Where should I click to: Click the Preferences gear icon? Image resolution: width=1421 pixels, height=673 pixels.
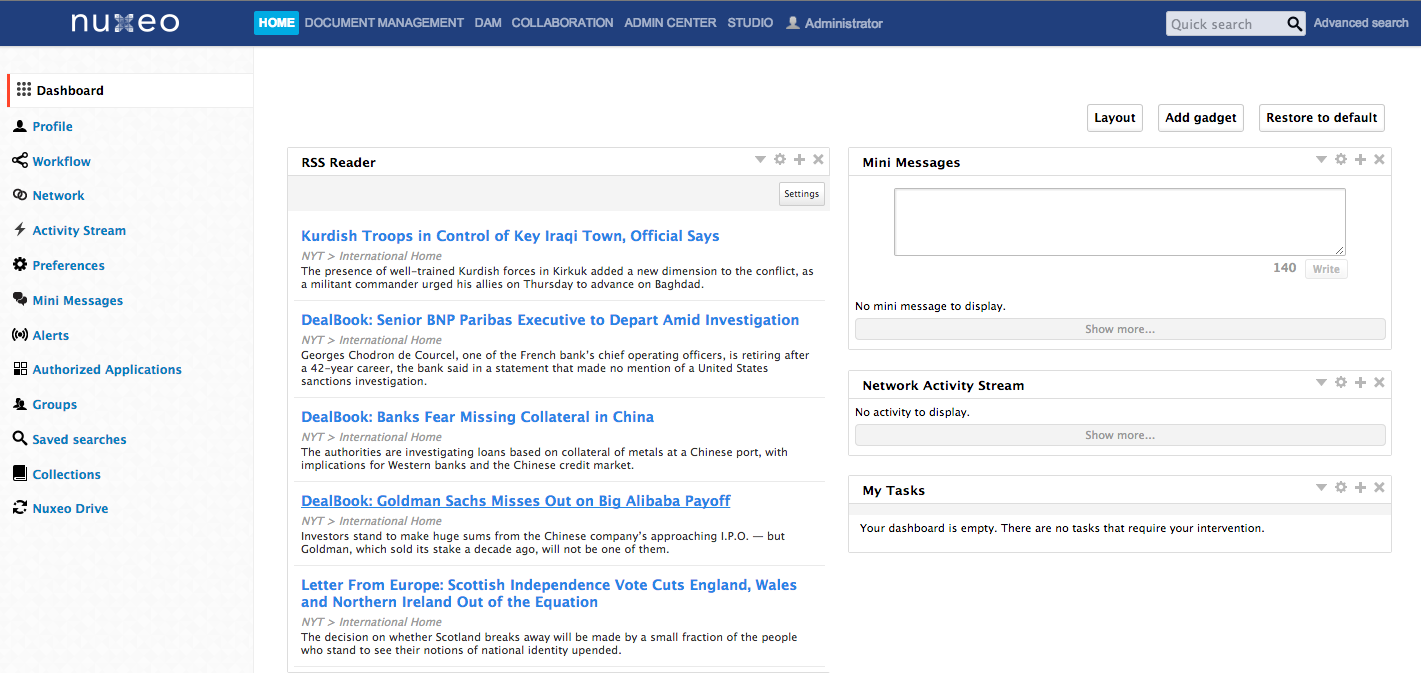coord(20,265)
